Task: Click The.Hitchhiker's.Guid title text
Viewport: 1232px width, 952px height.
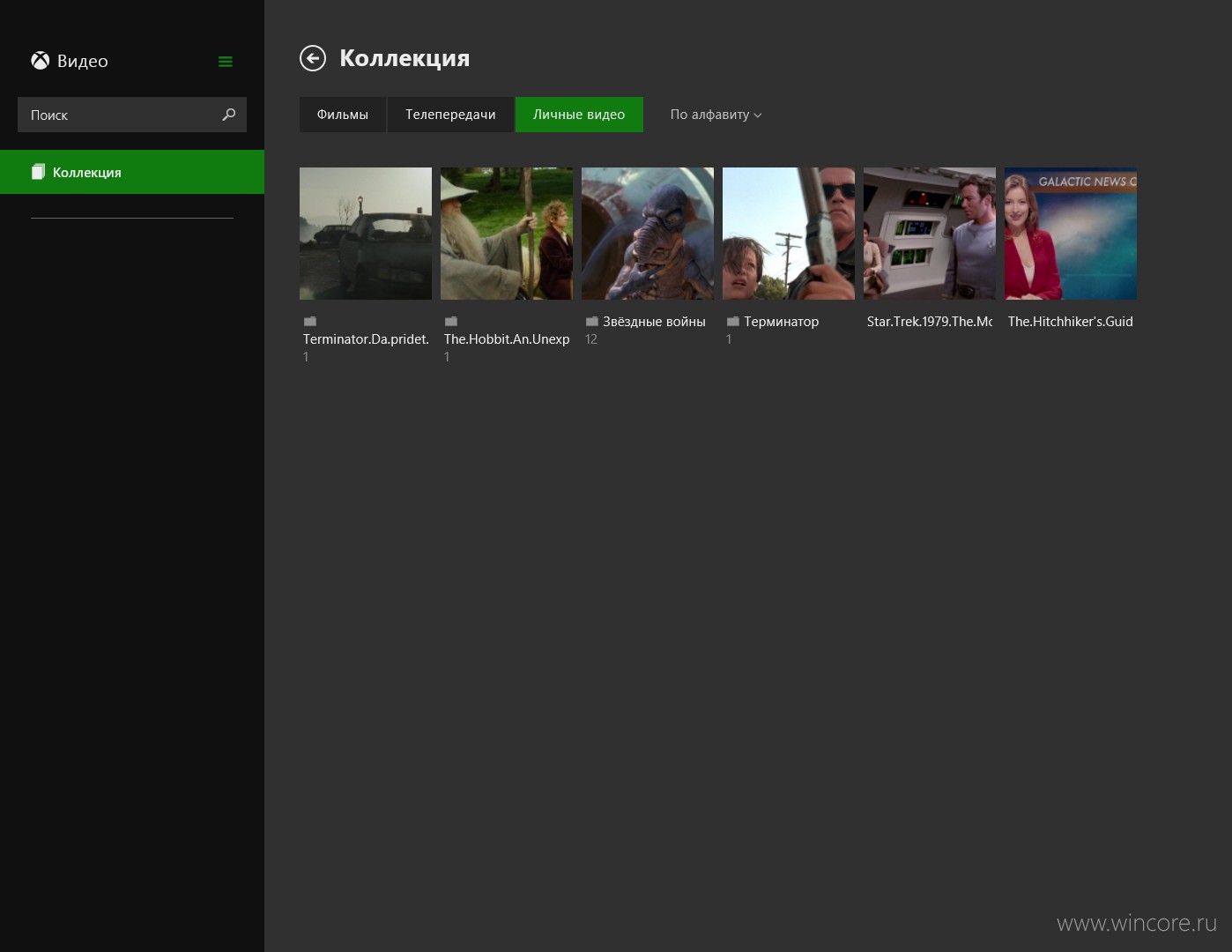Action: click(x=1071, y=322)
